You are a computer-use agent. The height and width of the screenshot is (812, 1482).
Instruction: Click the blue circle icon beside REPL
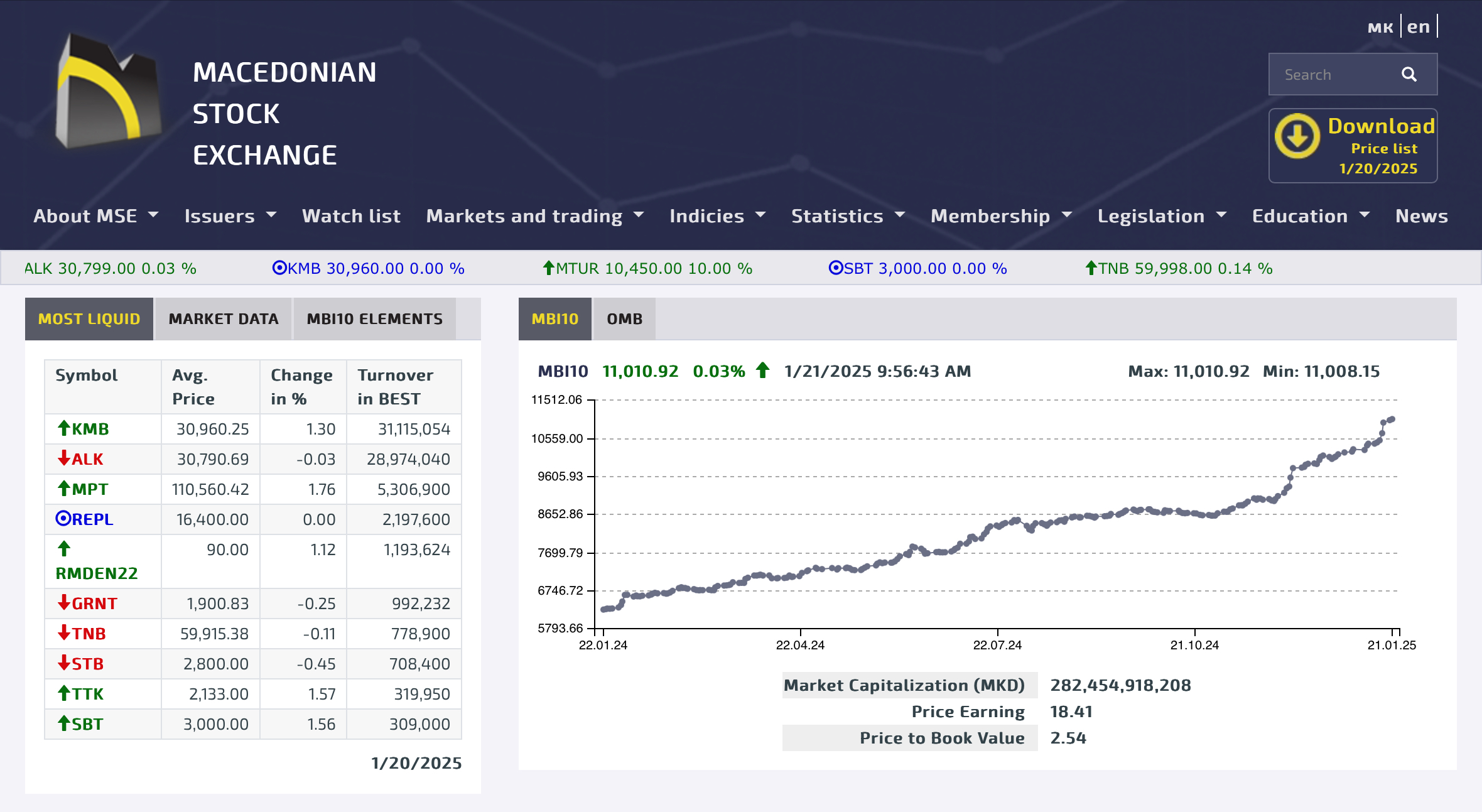63,519
